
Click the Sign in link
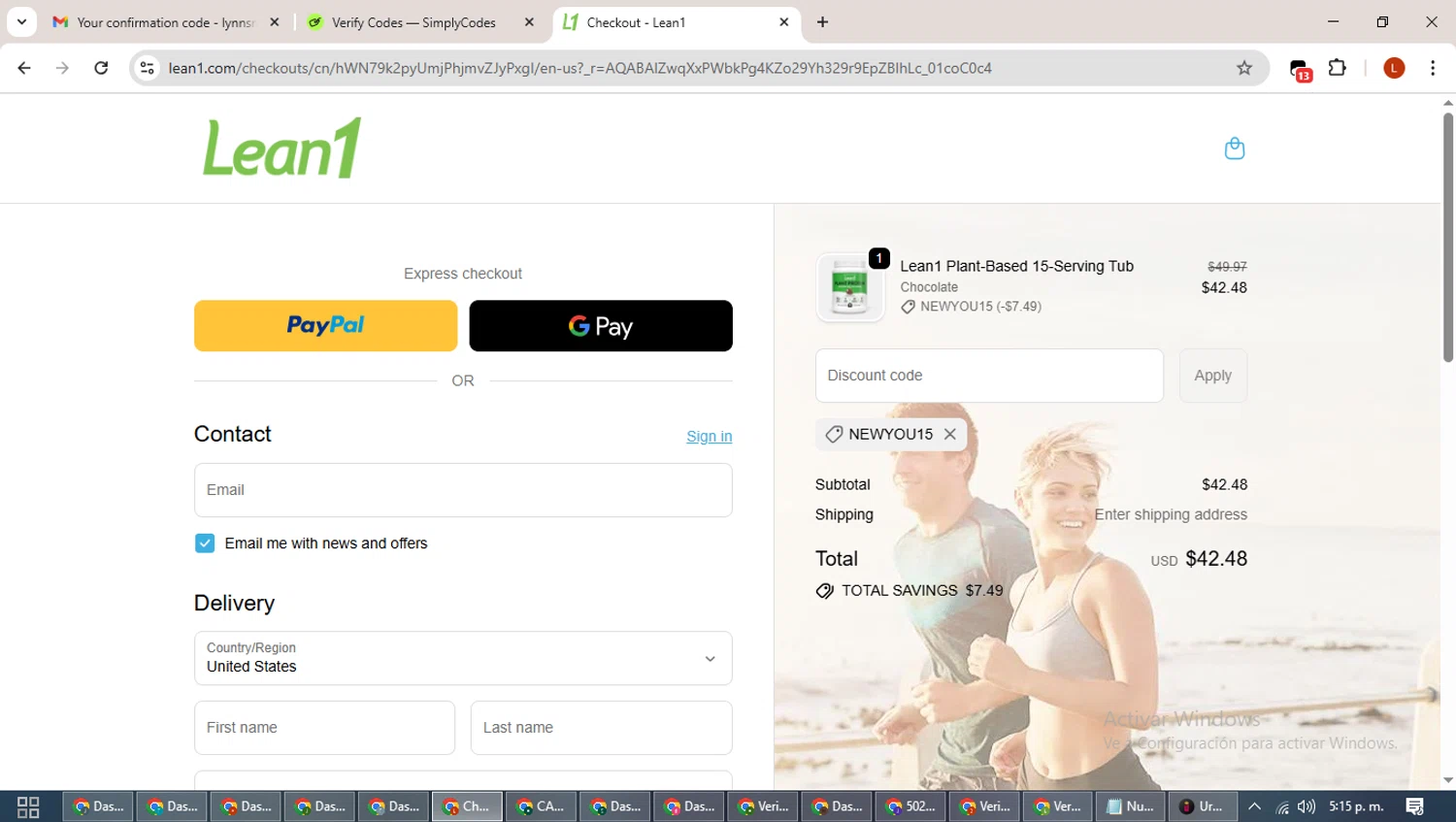coord(709,437)
